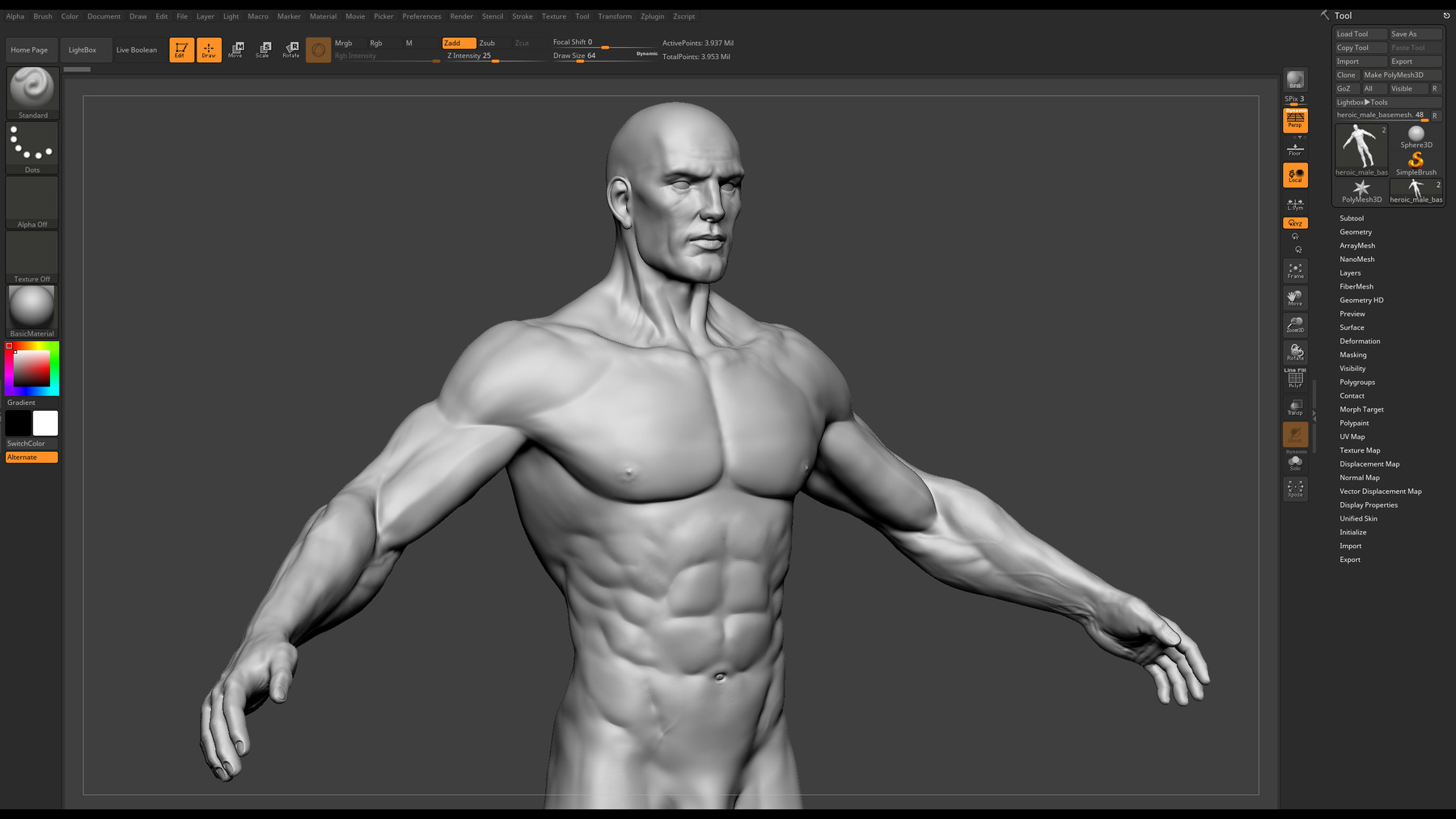Select the Draw mode button
Viewport: 1456px width, 819px height.
[209, 49]
